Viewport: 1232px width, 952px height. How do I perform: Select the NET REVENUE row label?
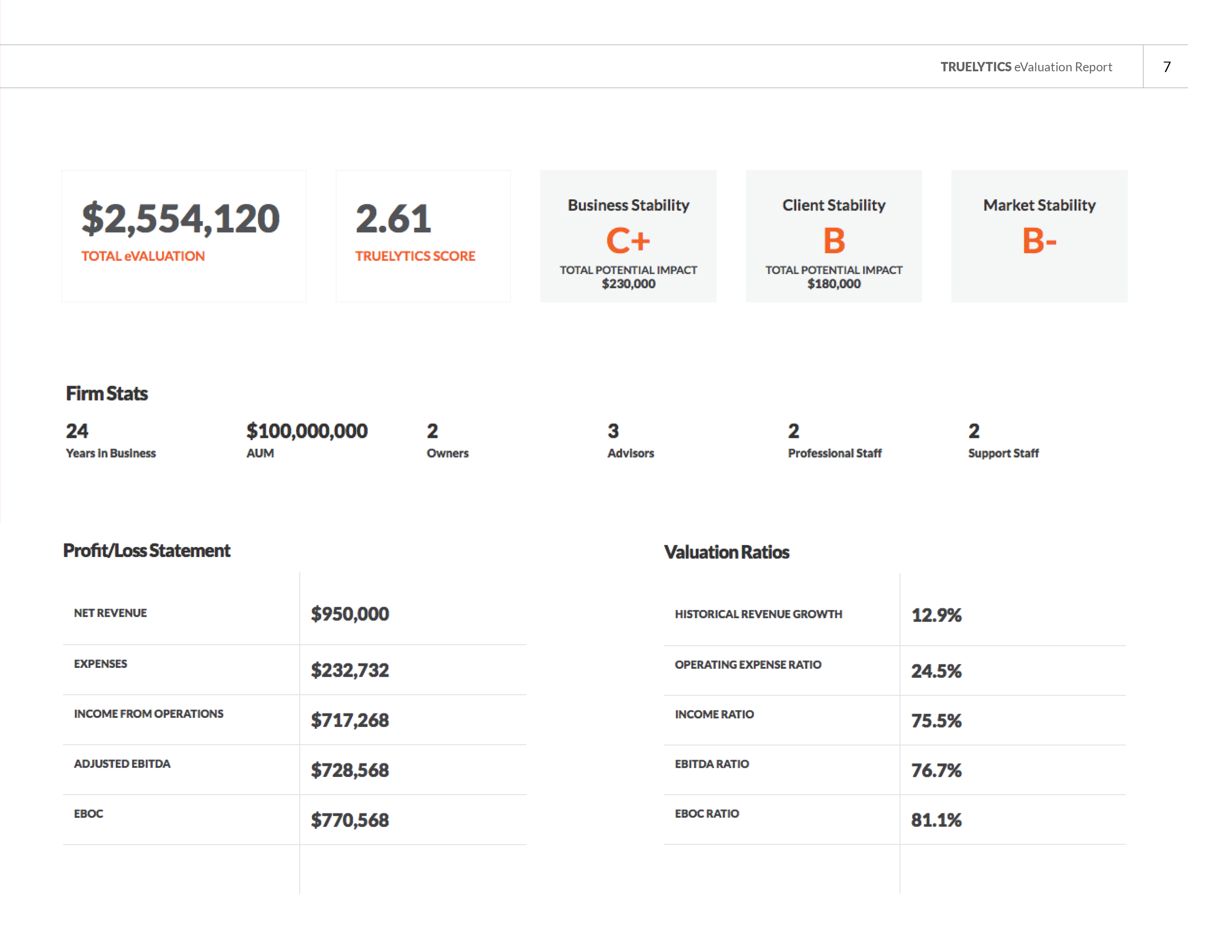pyautogui.click(x=110, y=613)
